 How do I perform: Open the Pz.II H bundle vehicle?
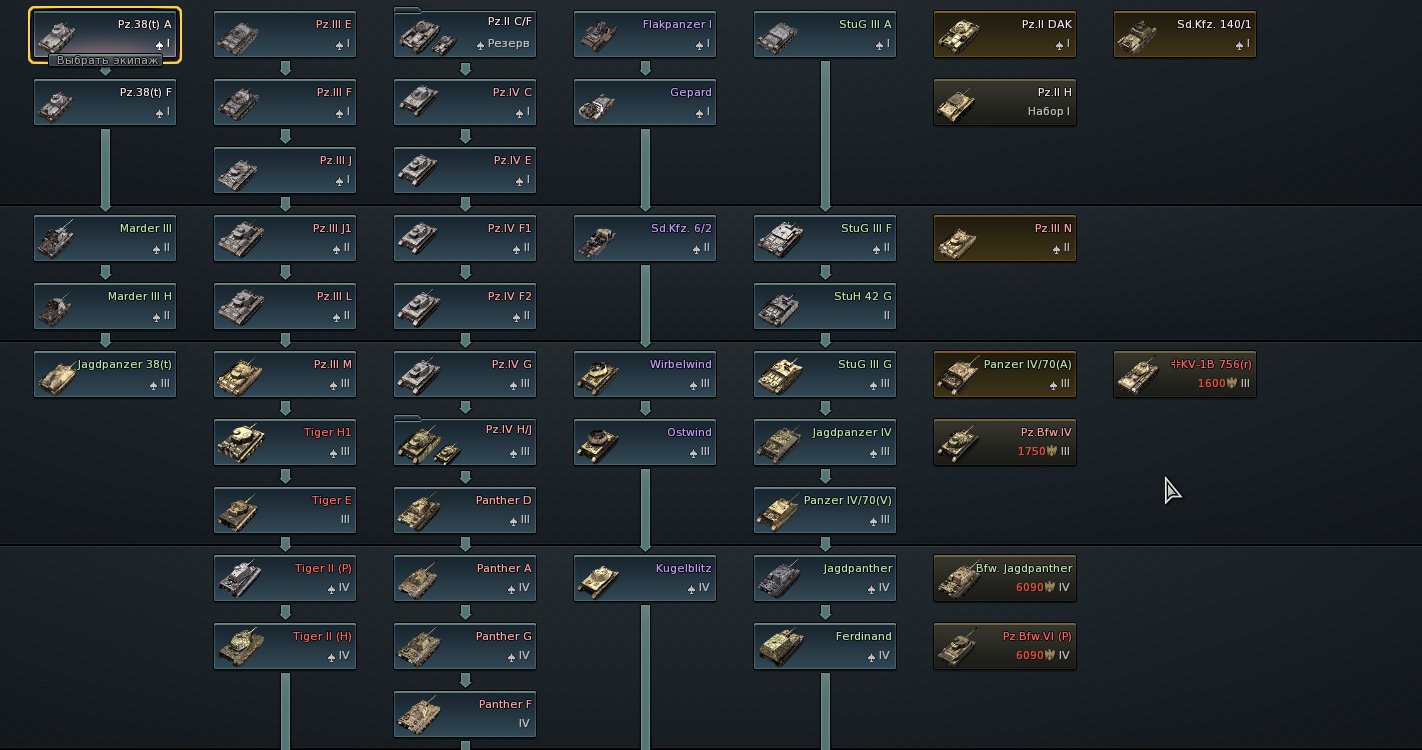(1005, 102)
